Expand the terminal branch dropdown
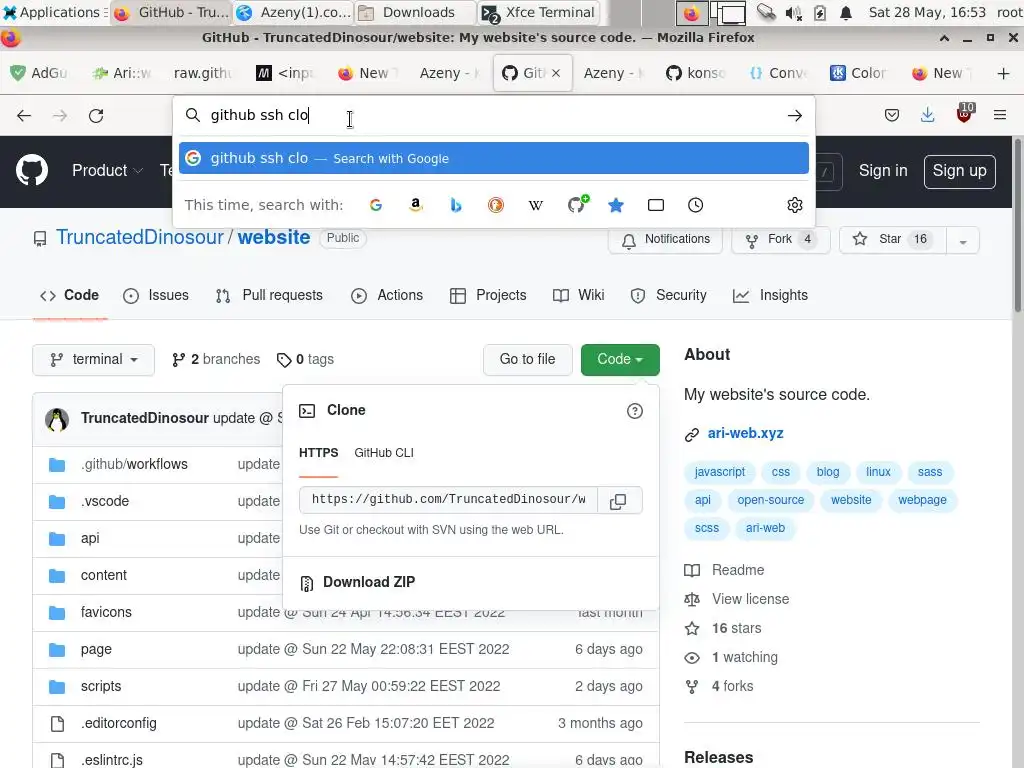 [x=93, y=360]
